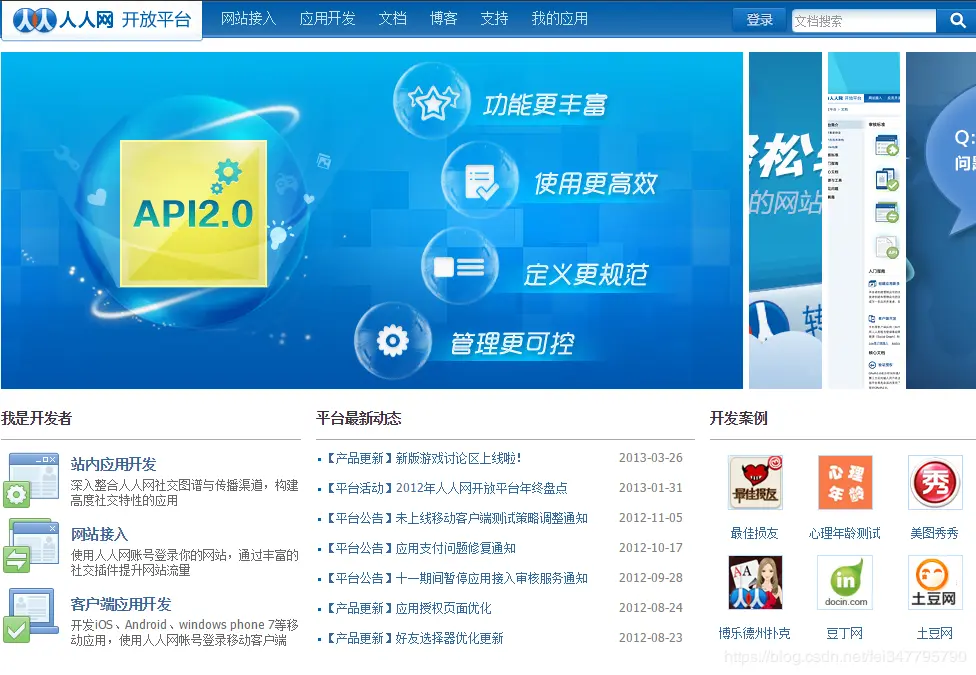Open the 网站接入 heading under 我是开发者

tap(100, 534)
